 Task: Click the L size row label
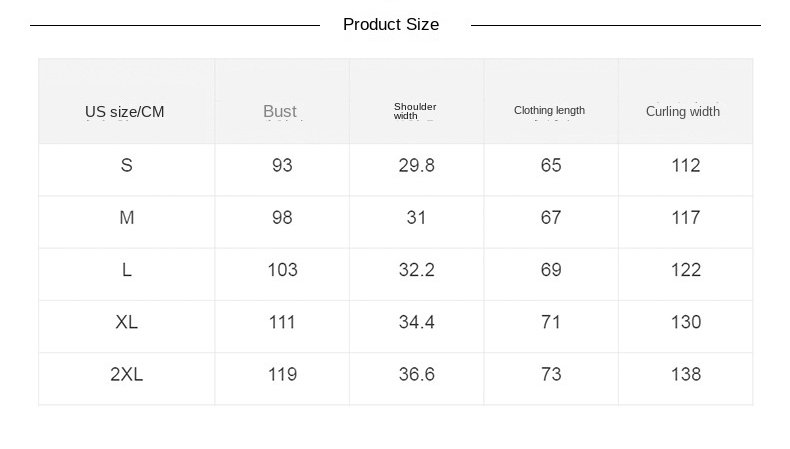[x=127, y=270]
